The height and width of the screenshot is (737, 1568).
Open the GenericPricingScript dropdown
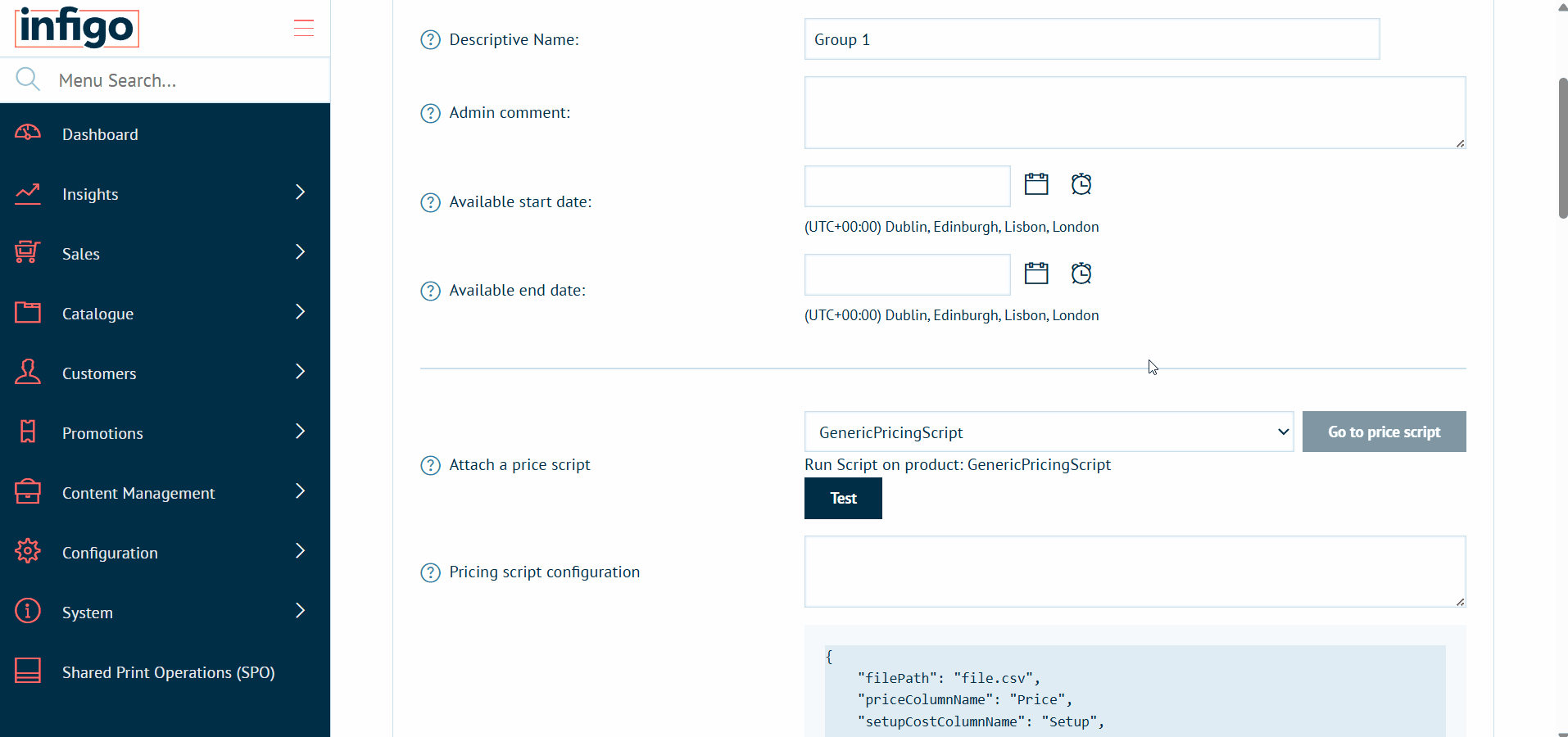1049,432
